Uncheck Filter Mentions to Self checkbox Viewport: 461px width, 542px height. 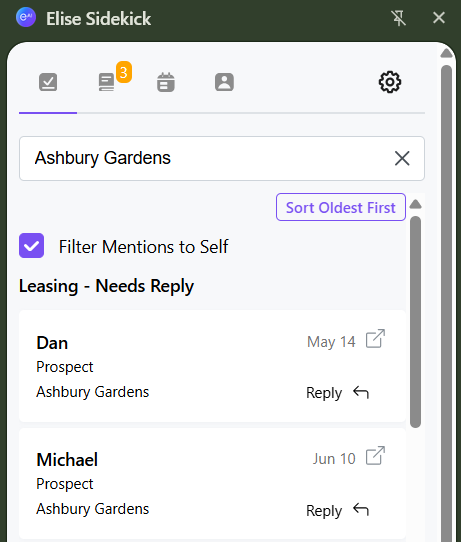(31, 246)
